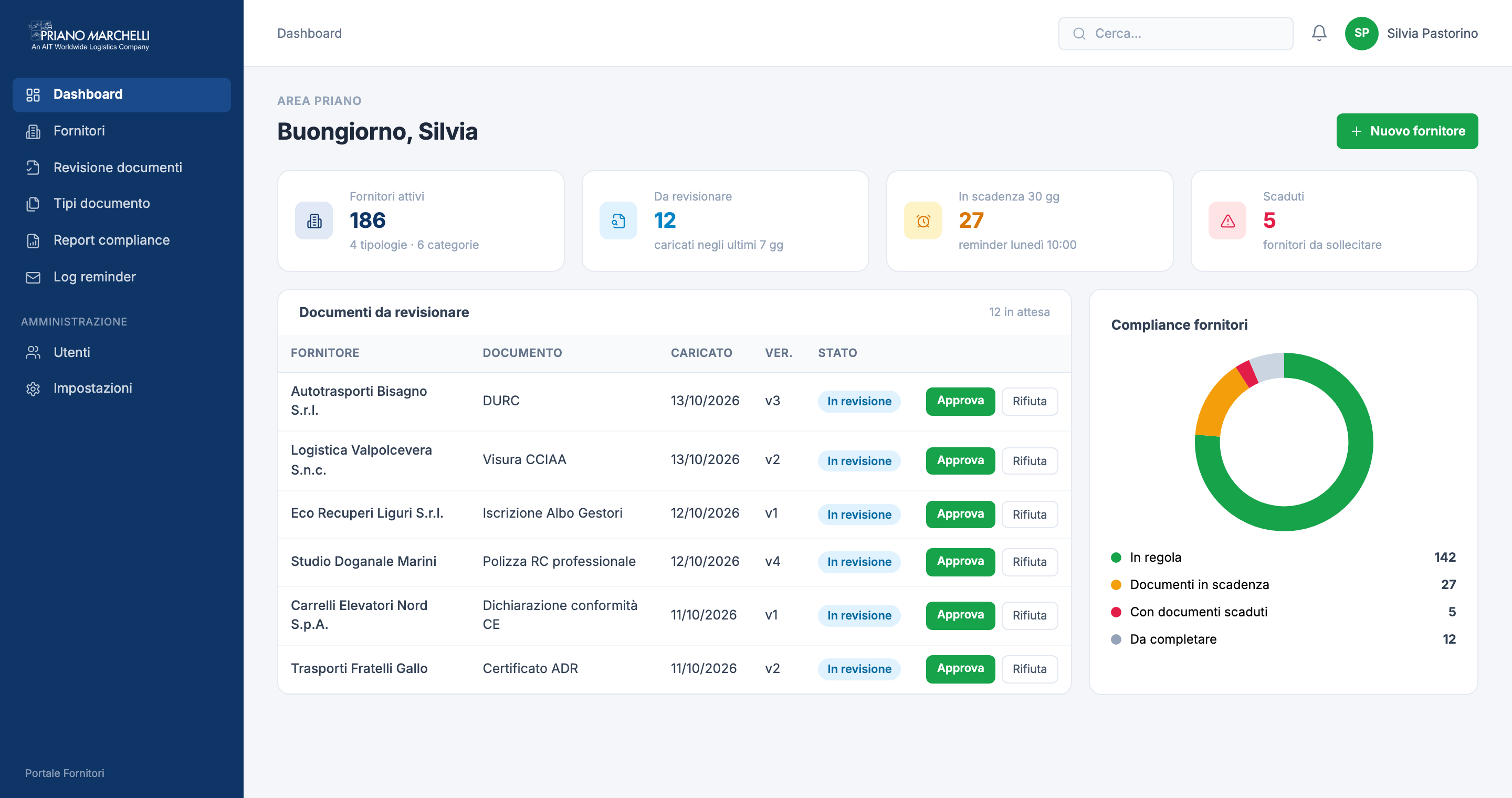The height and width of the screenshot is (798, 1512).
Task: Click the Fornitori building icon in sidebar
Action: [x=33, y=131]
